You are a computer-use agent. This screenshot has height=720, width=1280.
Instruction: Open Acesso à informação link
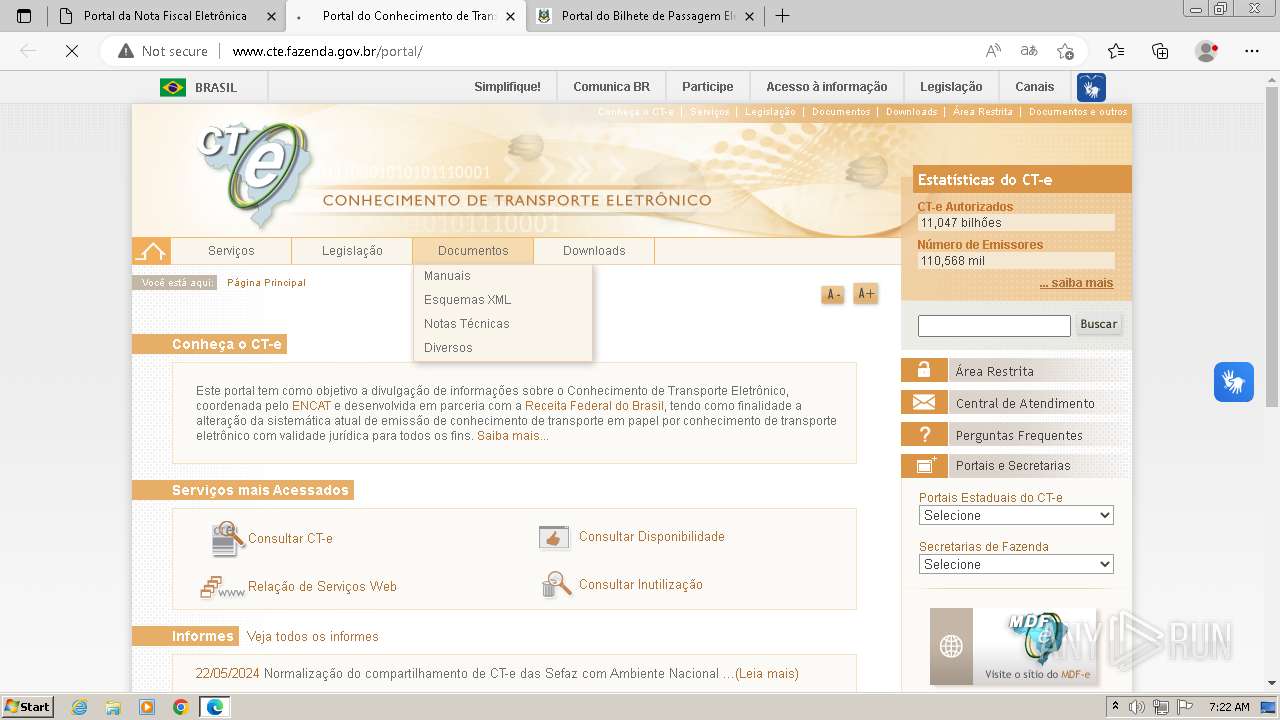pos(826,87)
